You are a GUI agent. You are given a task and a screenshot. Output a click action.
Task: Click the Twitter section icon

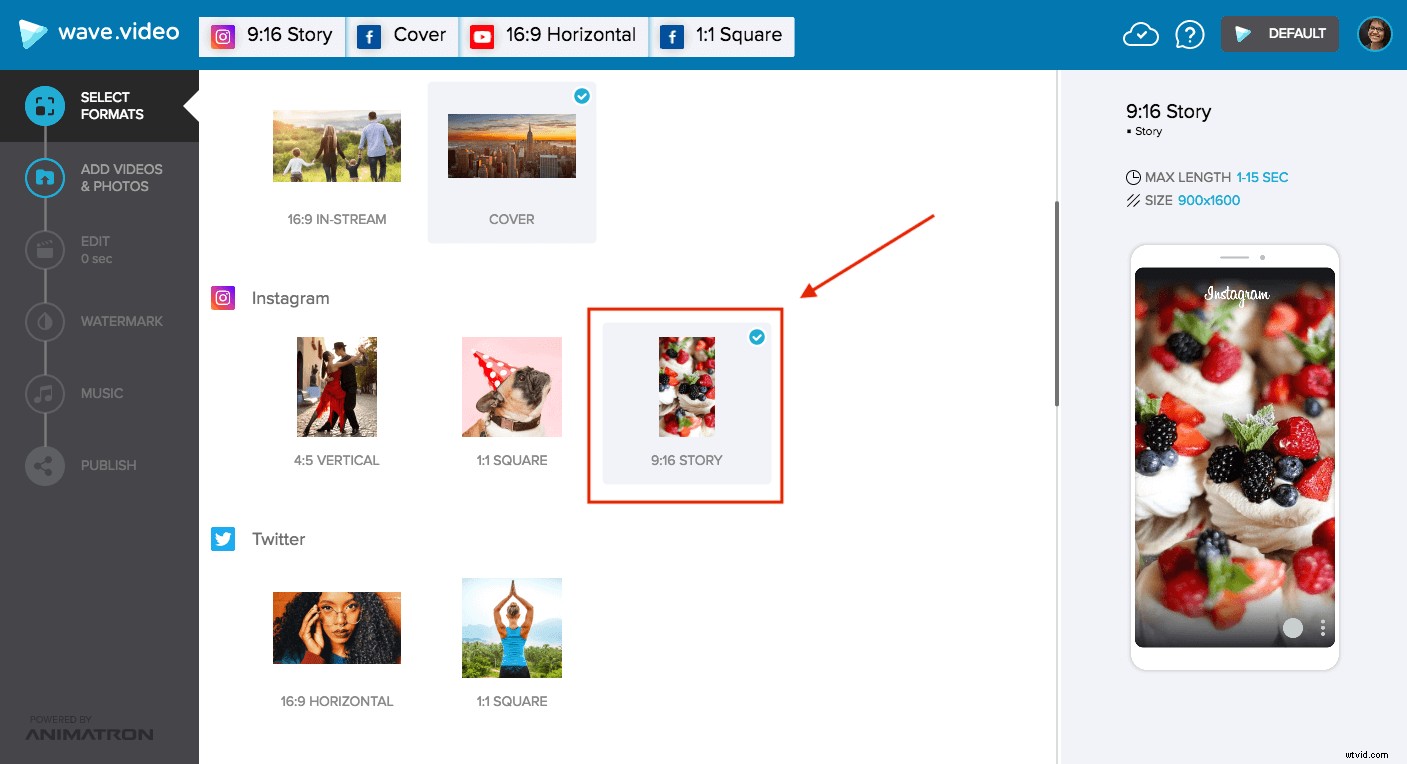click(x=223, y=539)
